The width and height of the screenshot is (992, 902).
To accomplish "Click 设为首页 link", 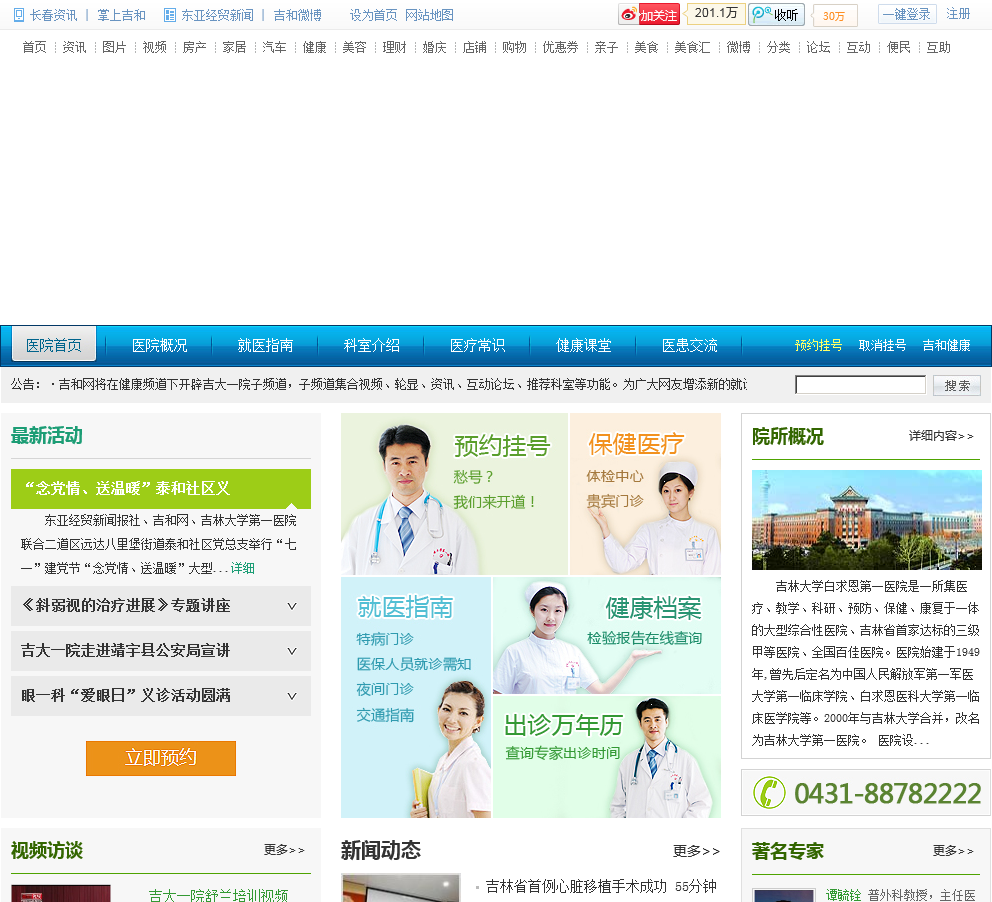I will pyautogui.click(x=373, y=15).
